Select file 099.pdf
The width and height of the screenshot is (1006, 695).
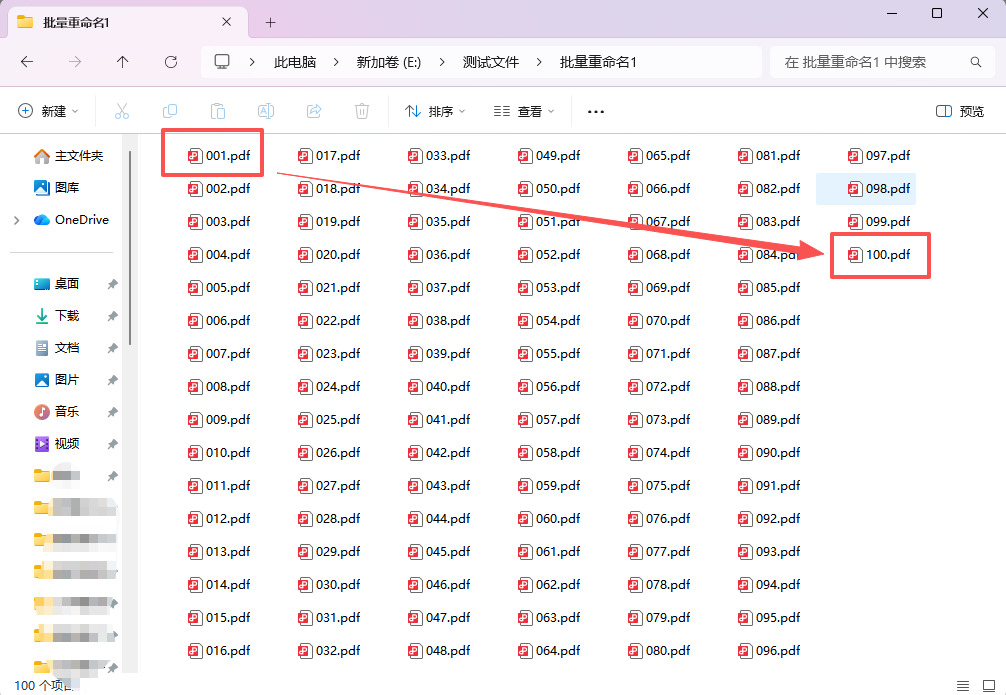pos(879,221)
